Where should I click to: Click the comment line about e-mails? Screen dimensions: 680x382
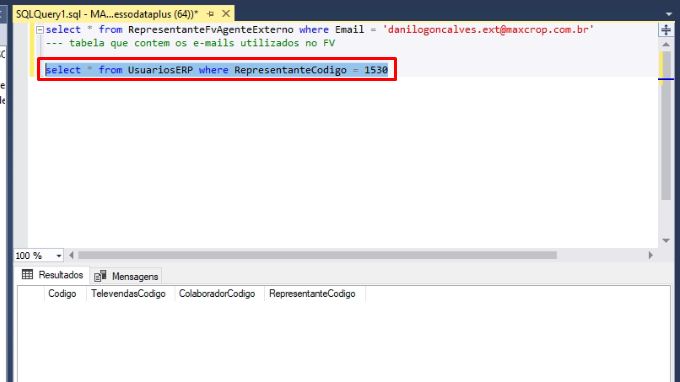point(190,43)
